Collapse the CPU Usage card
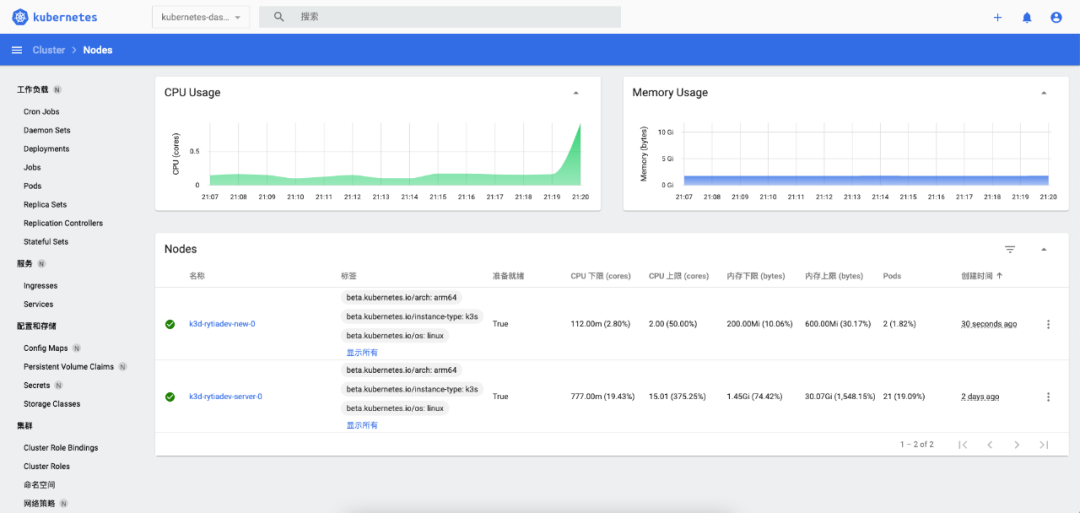Image resolution: width=1080 pixels, height=513 pixels. coord(576,92)
